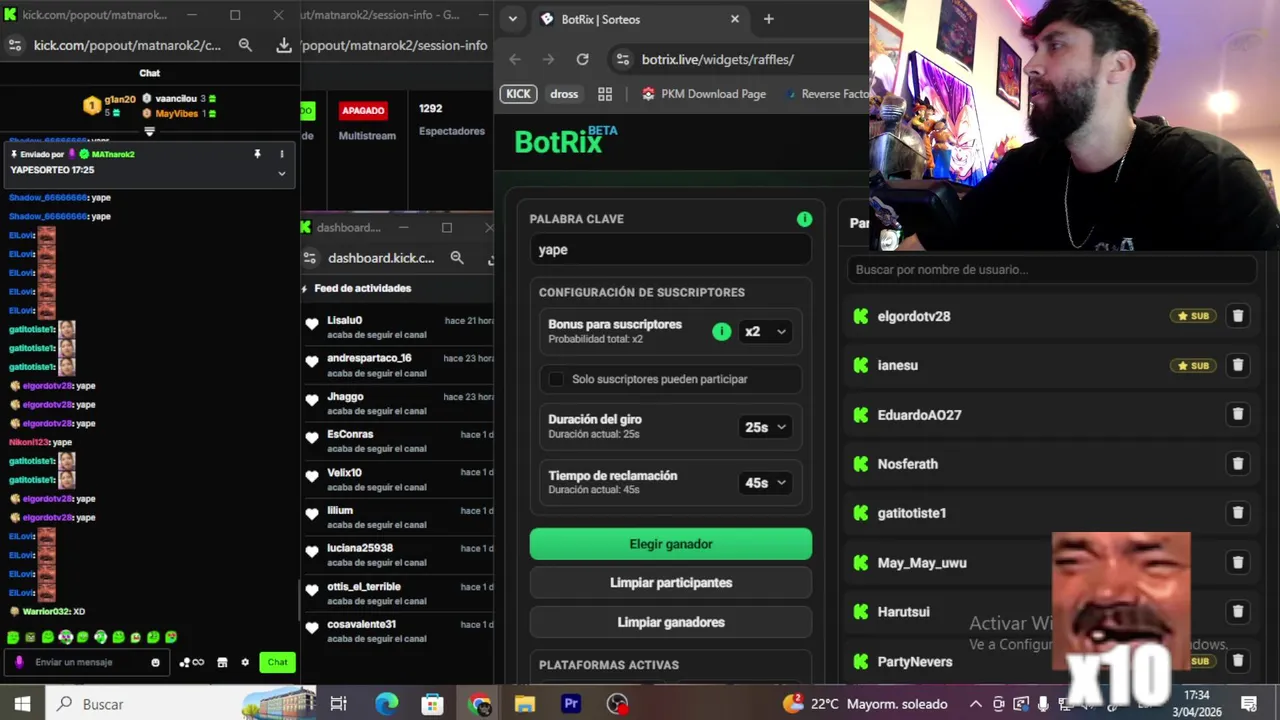This screenshot has height=720, width=1280.
Task: Toggle the APAGADO Multistream status
Action: point(362,110)
